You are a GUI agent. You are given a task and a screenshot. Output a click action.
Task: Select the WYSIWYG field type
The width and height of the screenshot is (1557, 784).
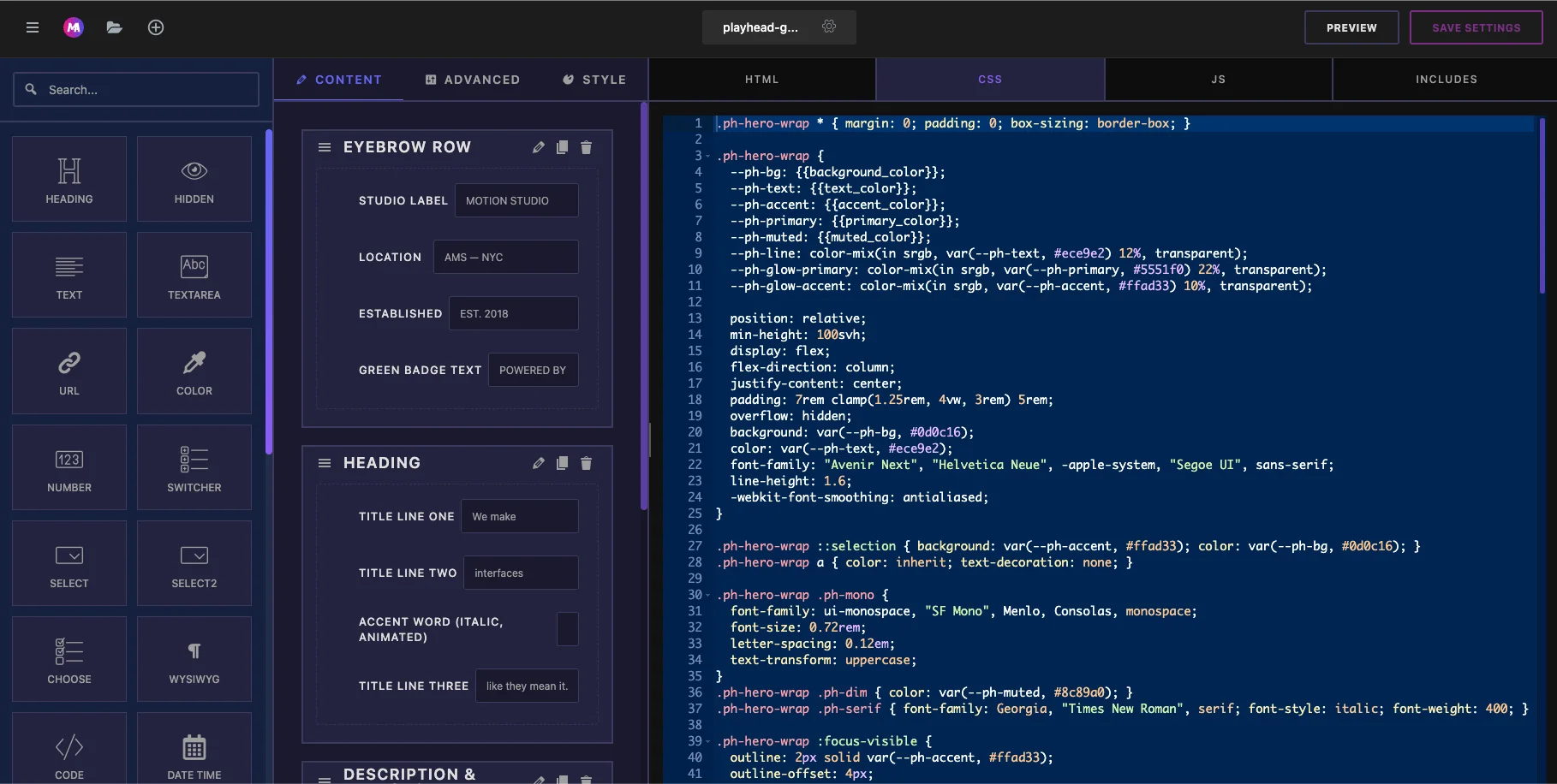(x=194, y=659)
